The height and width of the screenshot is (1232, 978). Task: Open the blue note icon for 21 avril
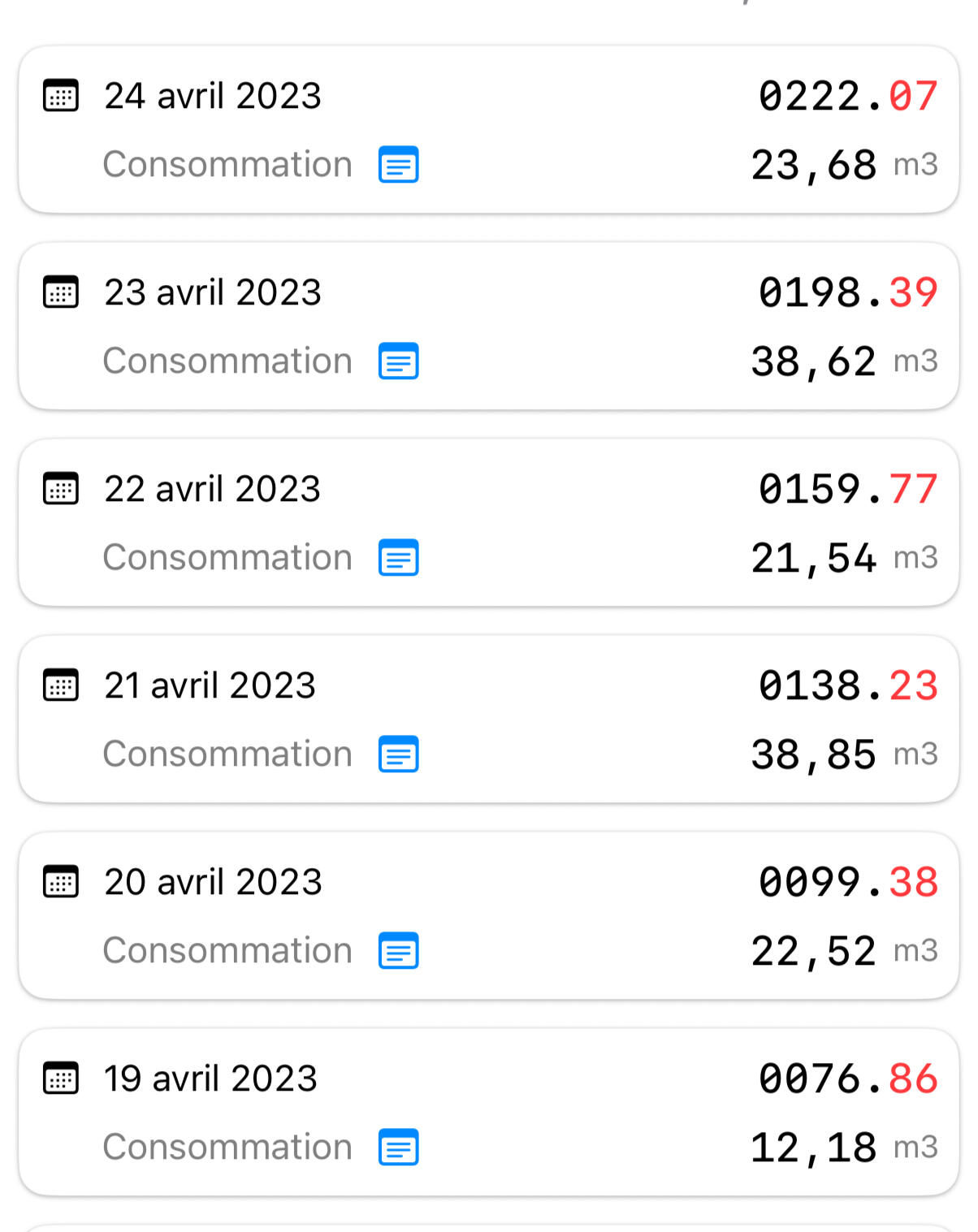tap(399, 754)
